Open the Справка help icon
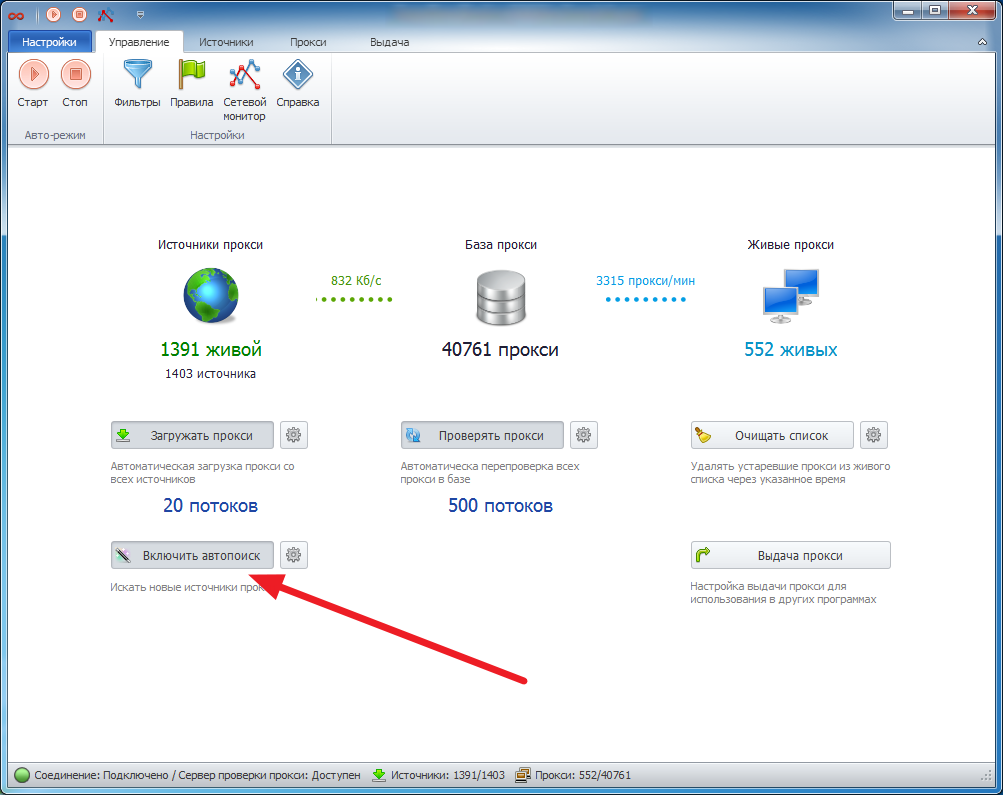 click(297, 75)
